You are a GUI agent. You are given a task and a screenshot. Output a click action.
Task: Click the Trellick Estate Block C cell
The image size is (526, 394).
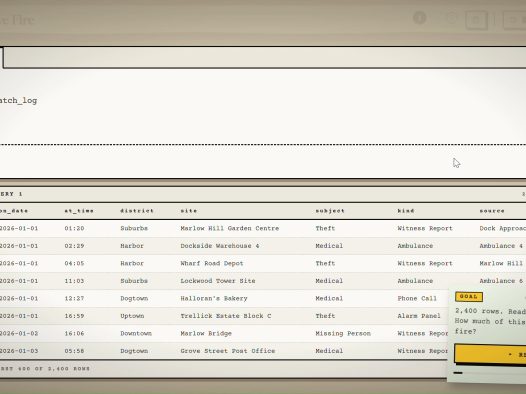[226, 316]
